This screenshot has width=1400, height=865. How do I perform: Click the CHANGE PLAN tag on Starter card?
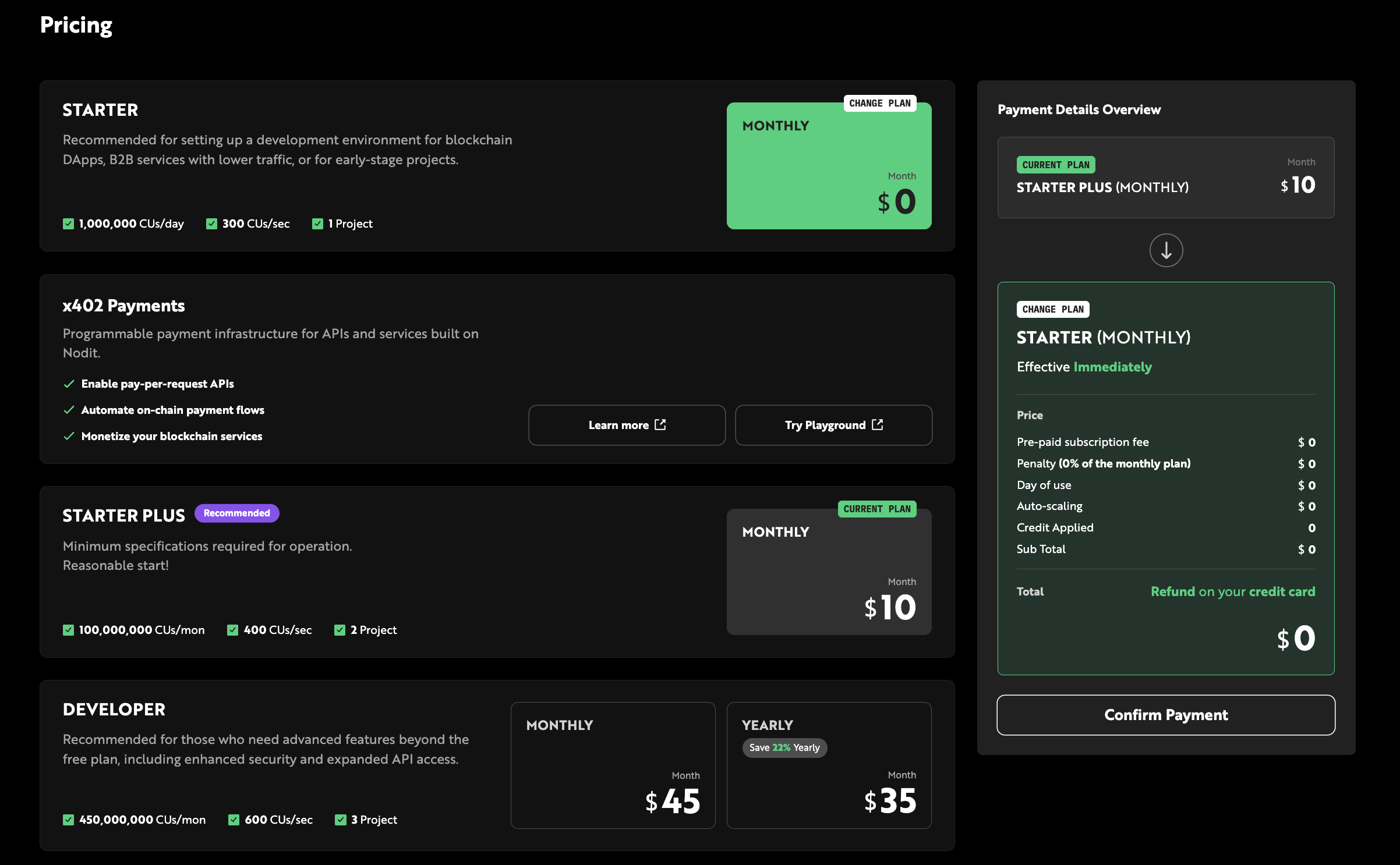tap(879, 103)
